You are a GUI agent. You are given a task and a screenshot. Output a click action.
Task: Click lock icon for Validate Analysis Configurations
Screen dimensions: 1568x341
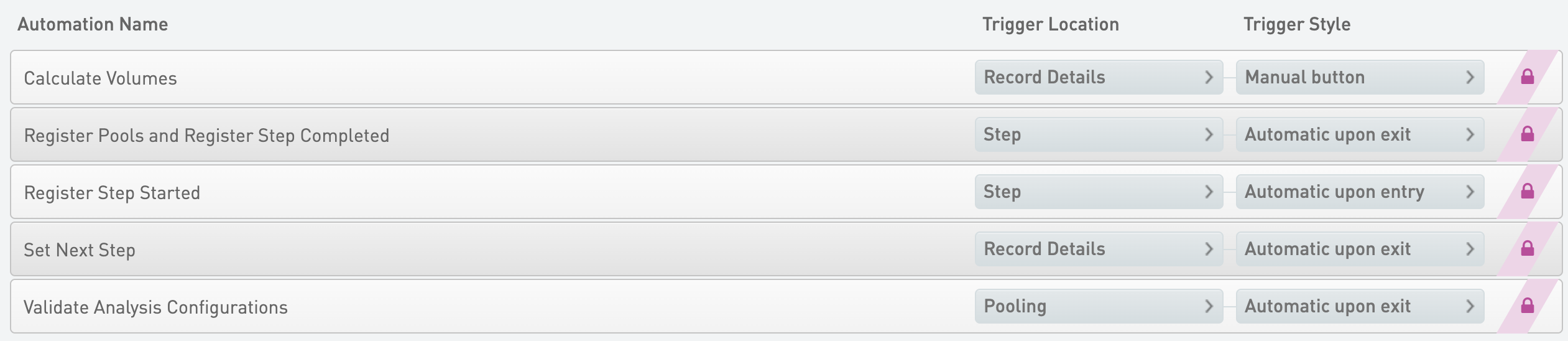(1527, 306)
